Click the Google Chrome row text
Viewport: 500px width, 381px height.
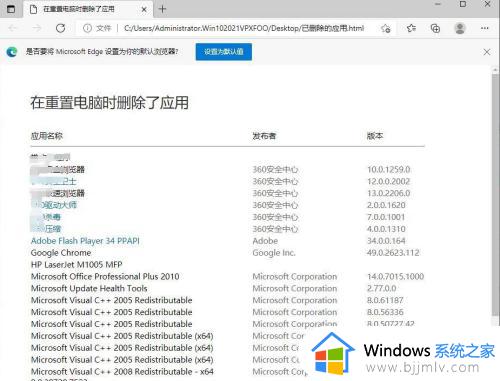click(x=61, y=253)
